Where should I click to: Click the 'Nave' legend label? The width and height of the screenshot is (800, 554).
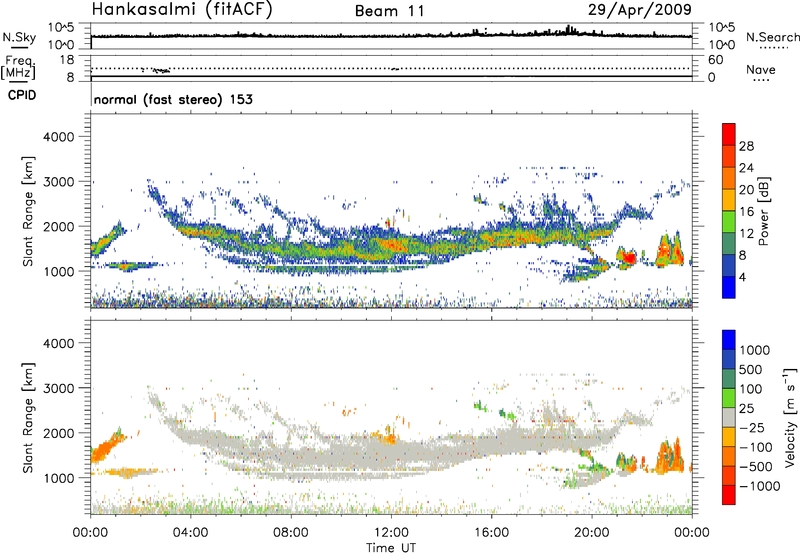[x=761, y=69]
